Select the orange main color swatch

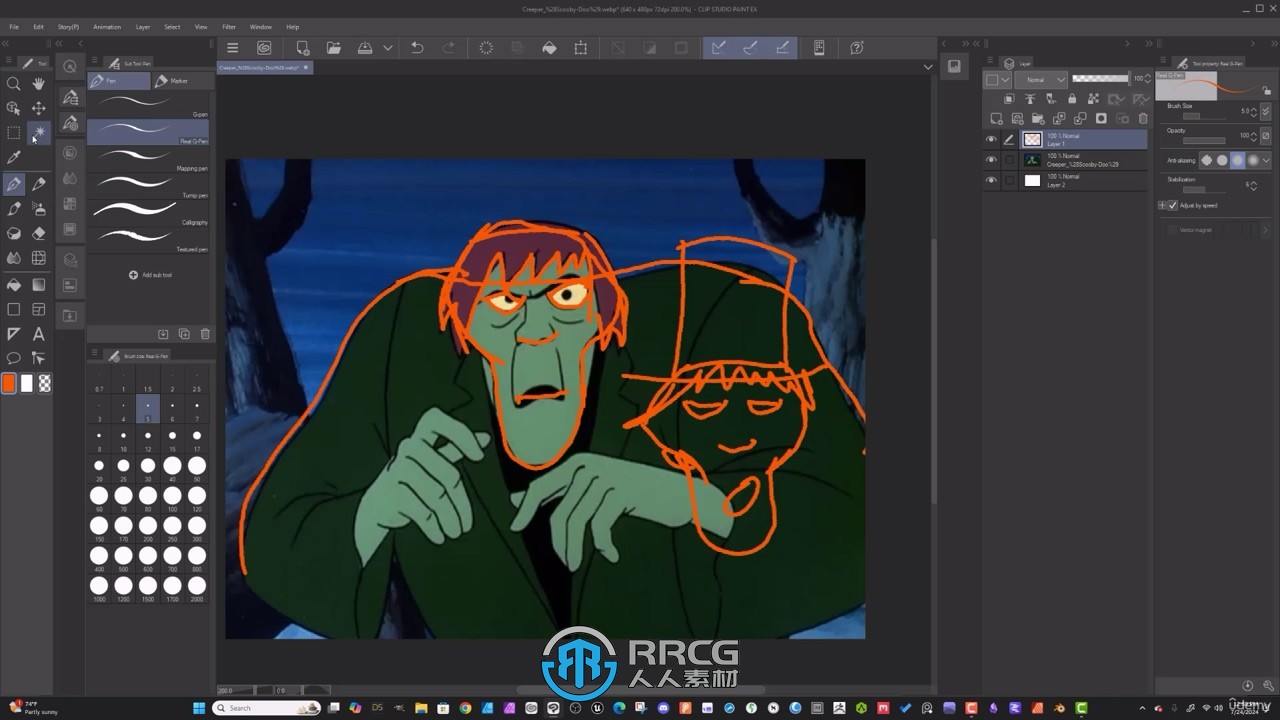click(x=9, y=383)
